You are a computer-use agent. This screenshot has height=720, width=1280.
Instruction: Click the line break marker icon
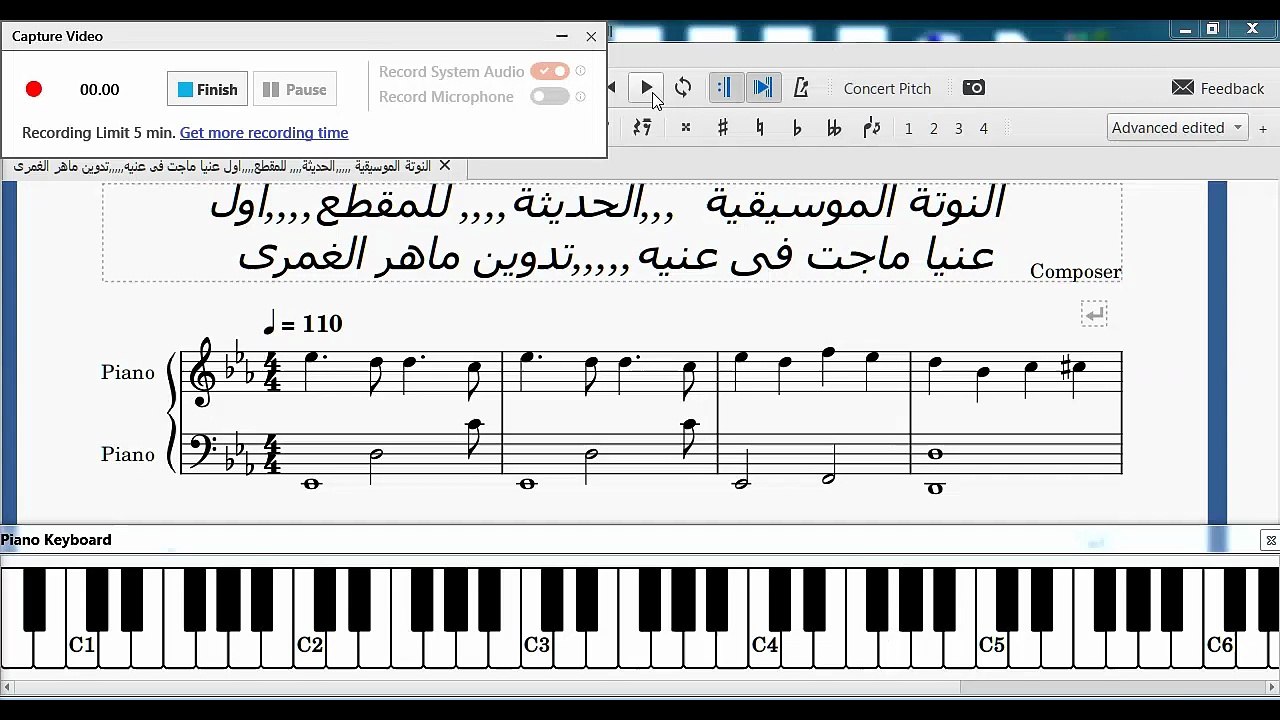(1094, 314)
